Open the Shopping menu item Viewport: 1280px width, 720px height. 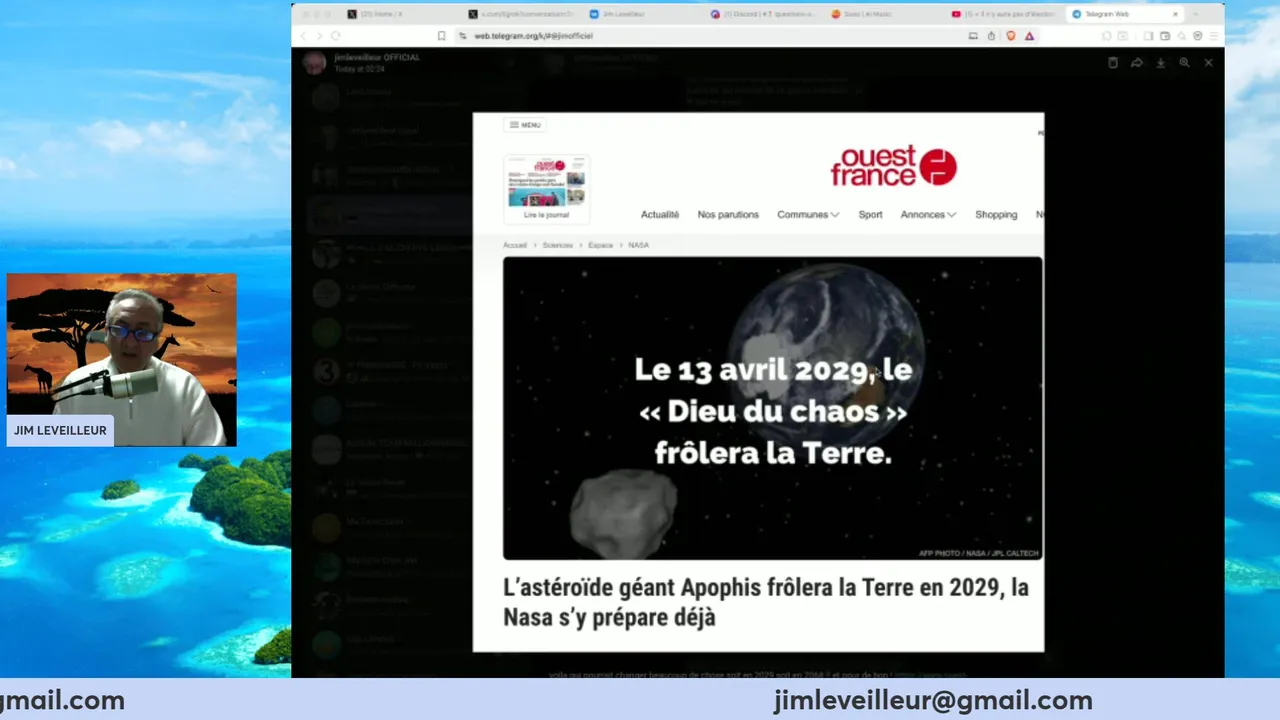click(996, 215)
